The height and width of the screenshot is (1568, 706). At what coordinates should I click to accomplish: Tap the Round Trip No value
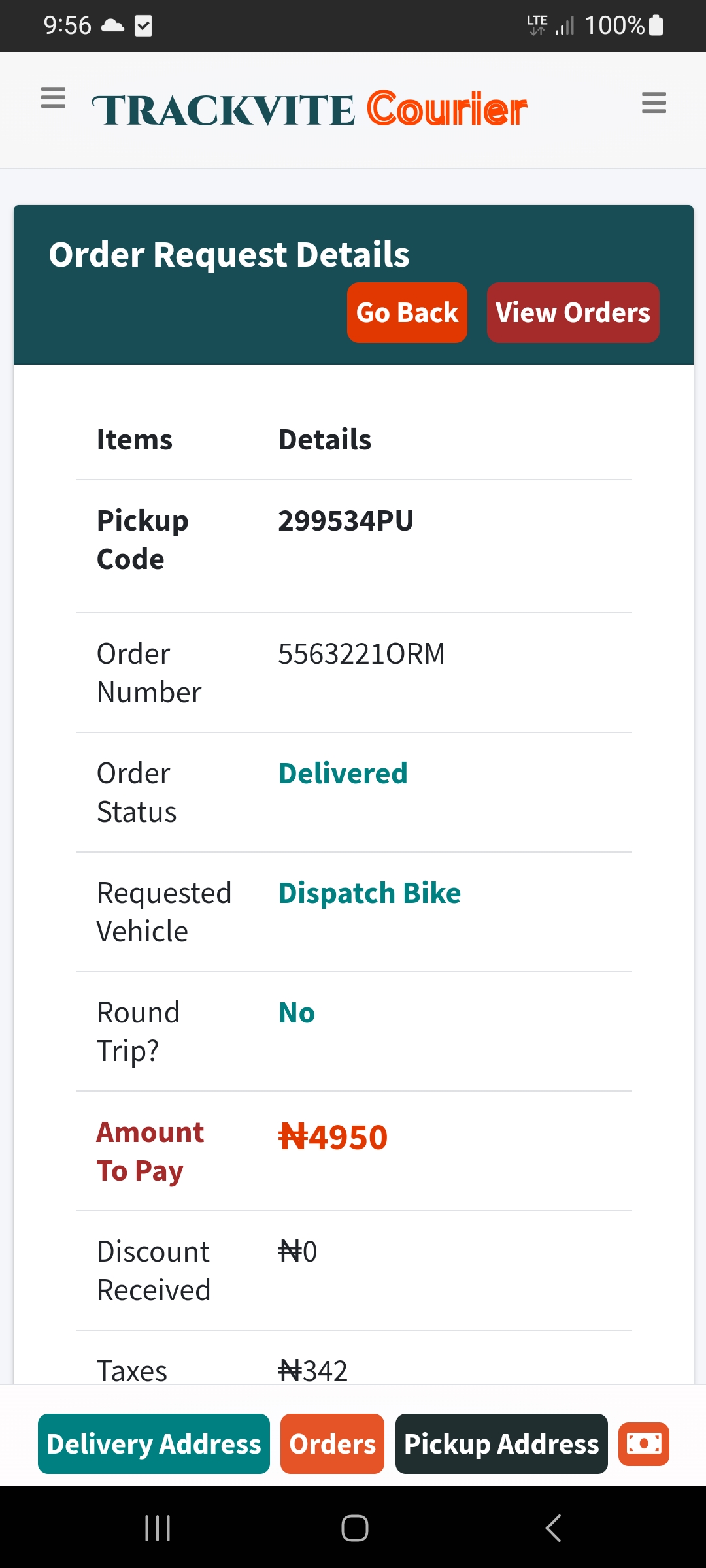point(297,1013)
